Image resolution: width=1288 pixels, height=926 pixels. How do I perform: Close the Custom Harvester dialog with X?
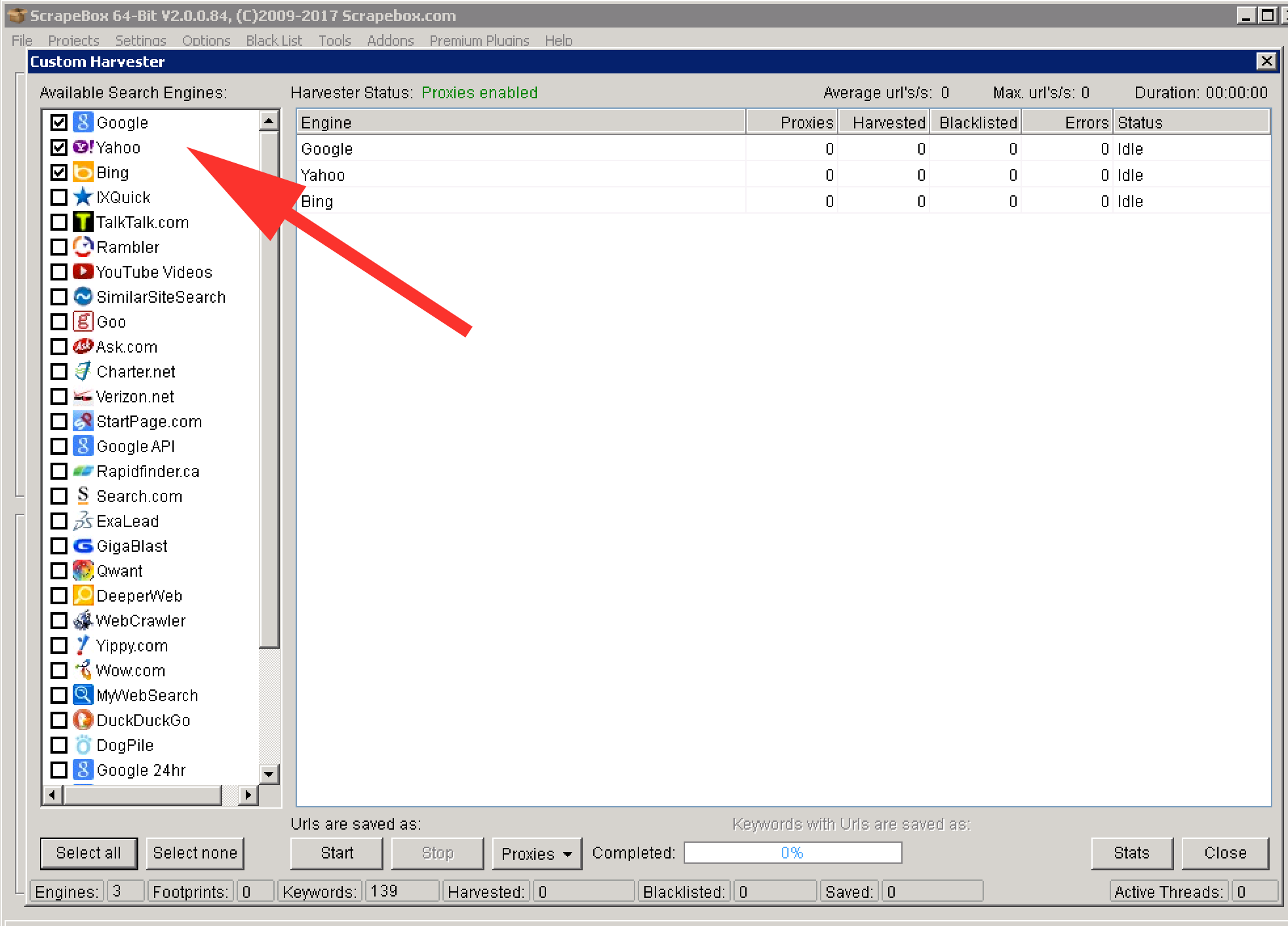coord(1266,62)
